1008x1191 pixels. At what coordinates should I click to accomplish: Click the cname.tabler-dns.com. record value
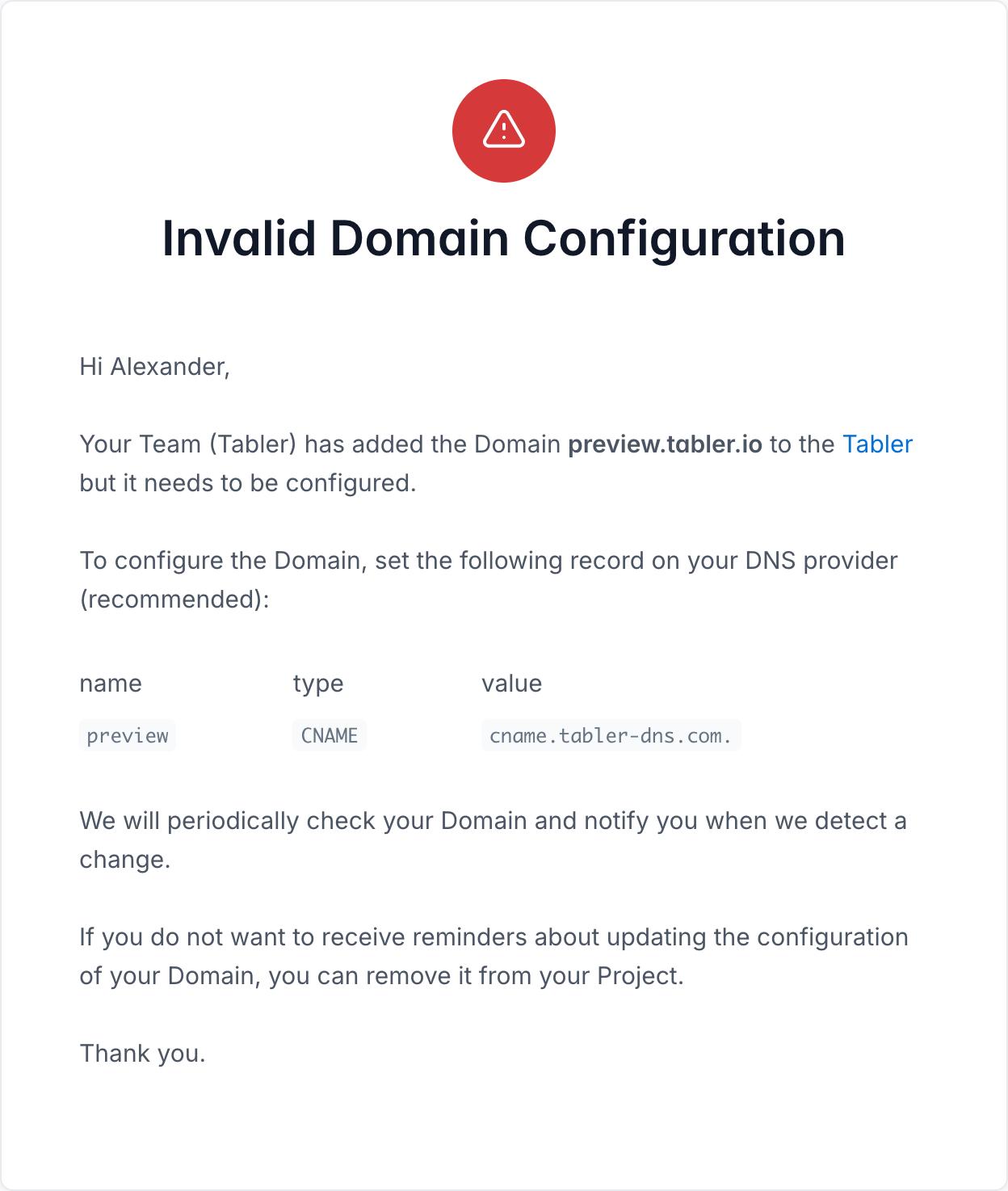tap(611, 736)
